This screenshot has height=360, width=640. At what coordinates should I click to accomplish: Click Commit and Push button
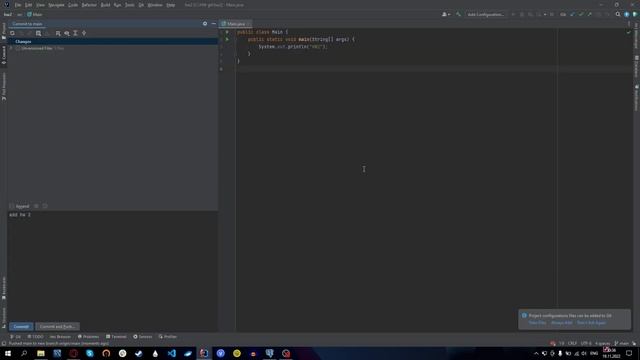tap(57, 327)
